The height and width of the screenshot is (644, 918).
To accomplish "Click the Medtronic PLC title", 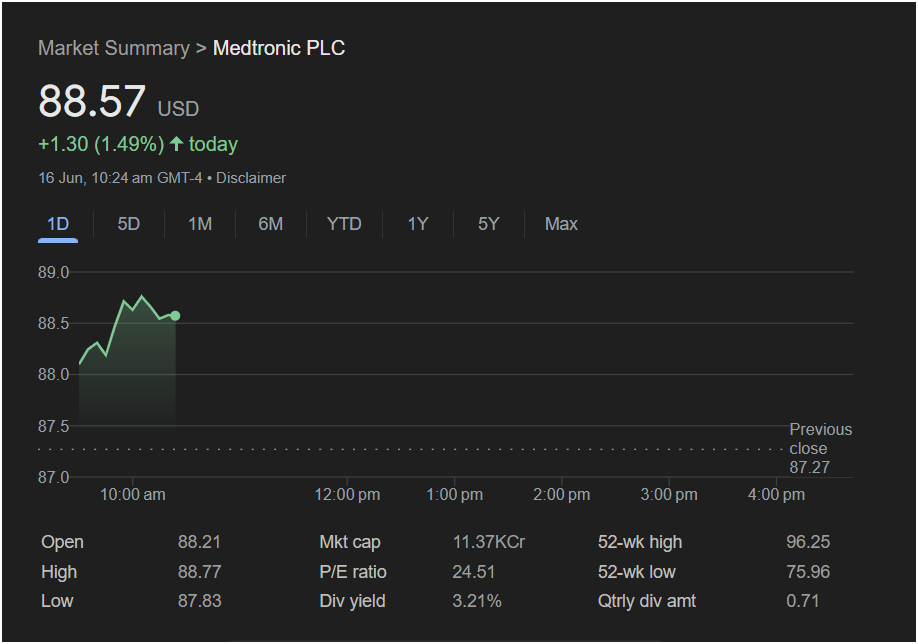I will click(x=279, y=48).
